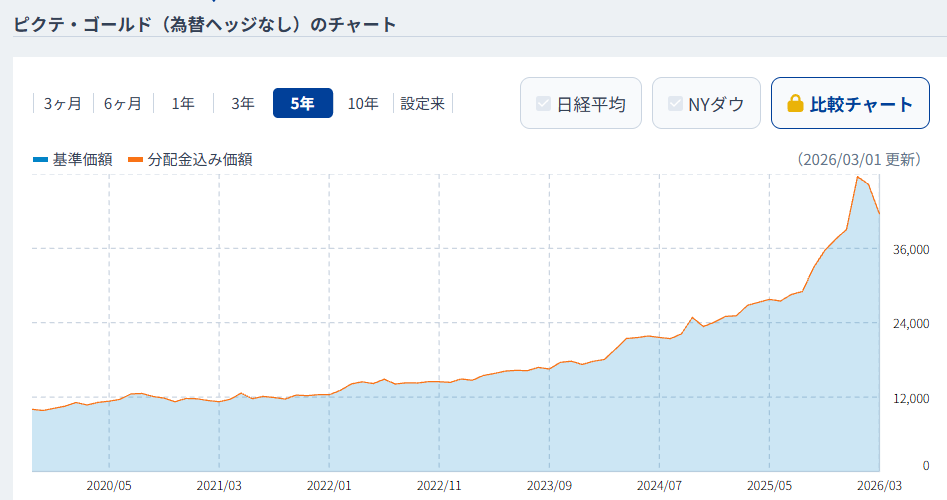This screenshot has height=500, width=947.
Task: Switch chart to 10年 range
Action: (x=363, y=103)
